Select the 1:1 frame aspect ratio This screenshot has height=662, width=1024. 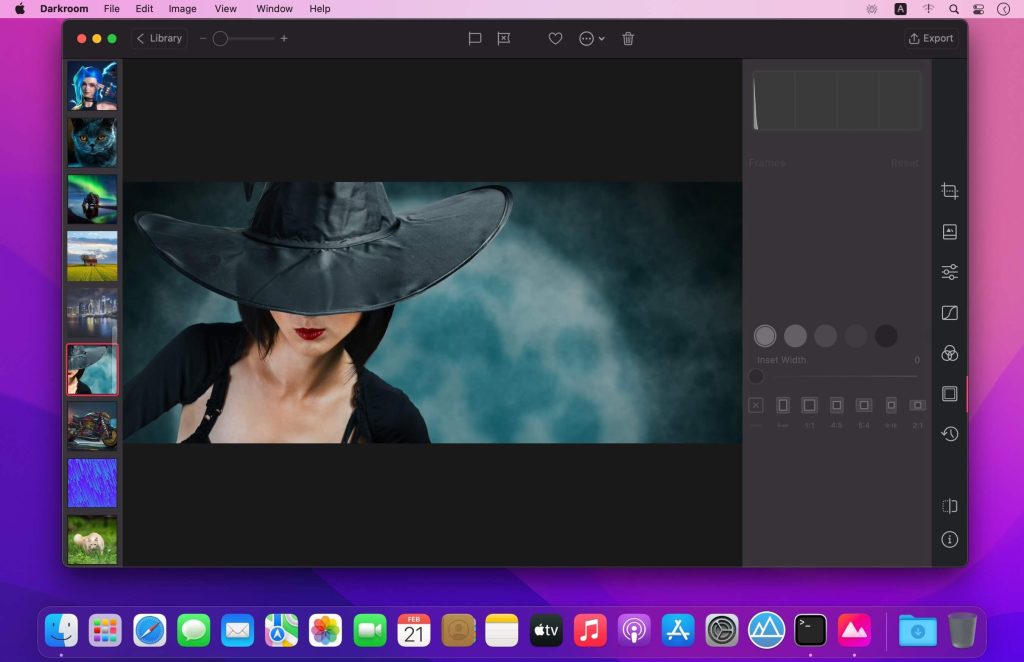(x=809, y=405)
